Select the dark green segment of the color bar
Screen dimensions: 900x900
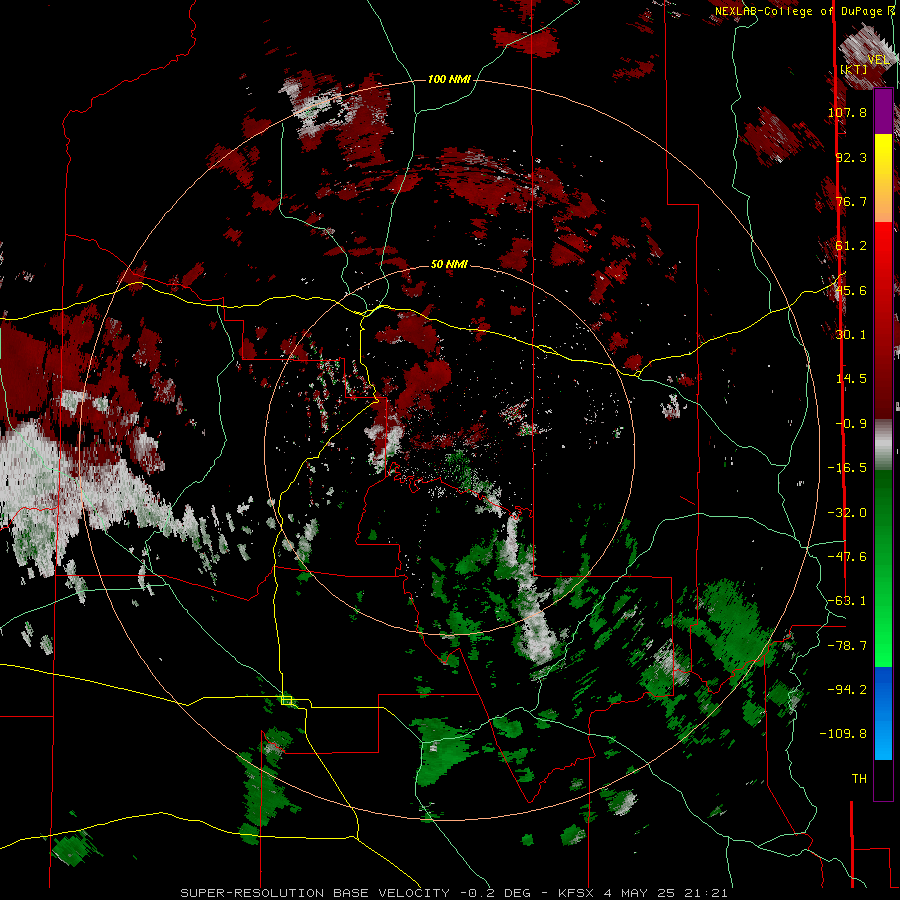coord(883,505)
